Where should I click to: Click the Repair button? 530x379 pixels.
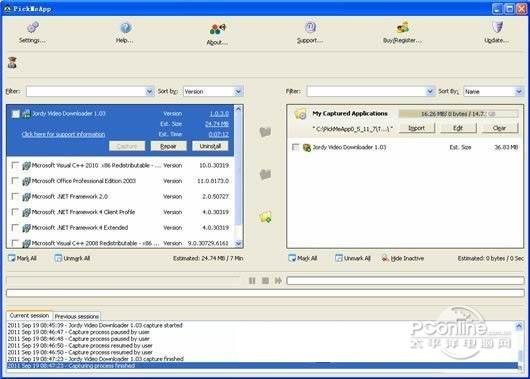168,146
